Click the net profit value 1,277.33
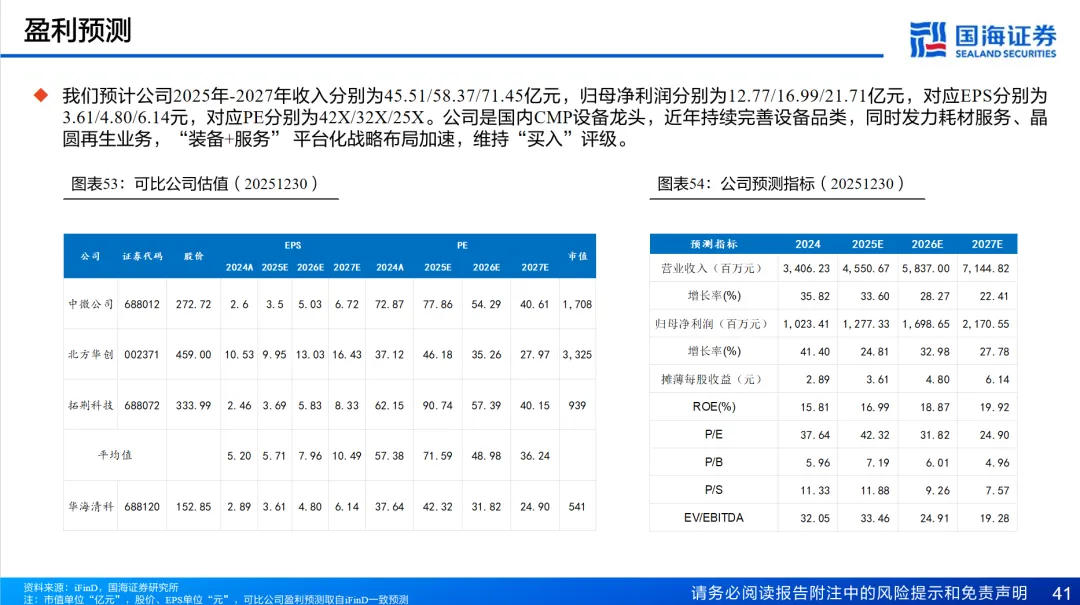Viewport: 1080px width, 605px height. point(866,323)
